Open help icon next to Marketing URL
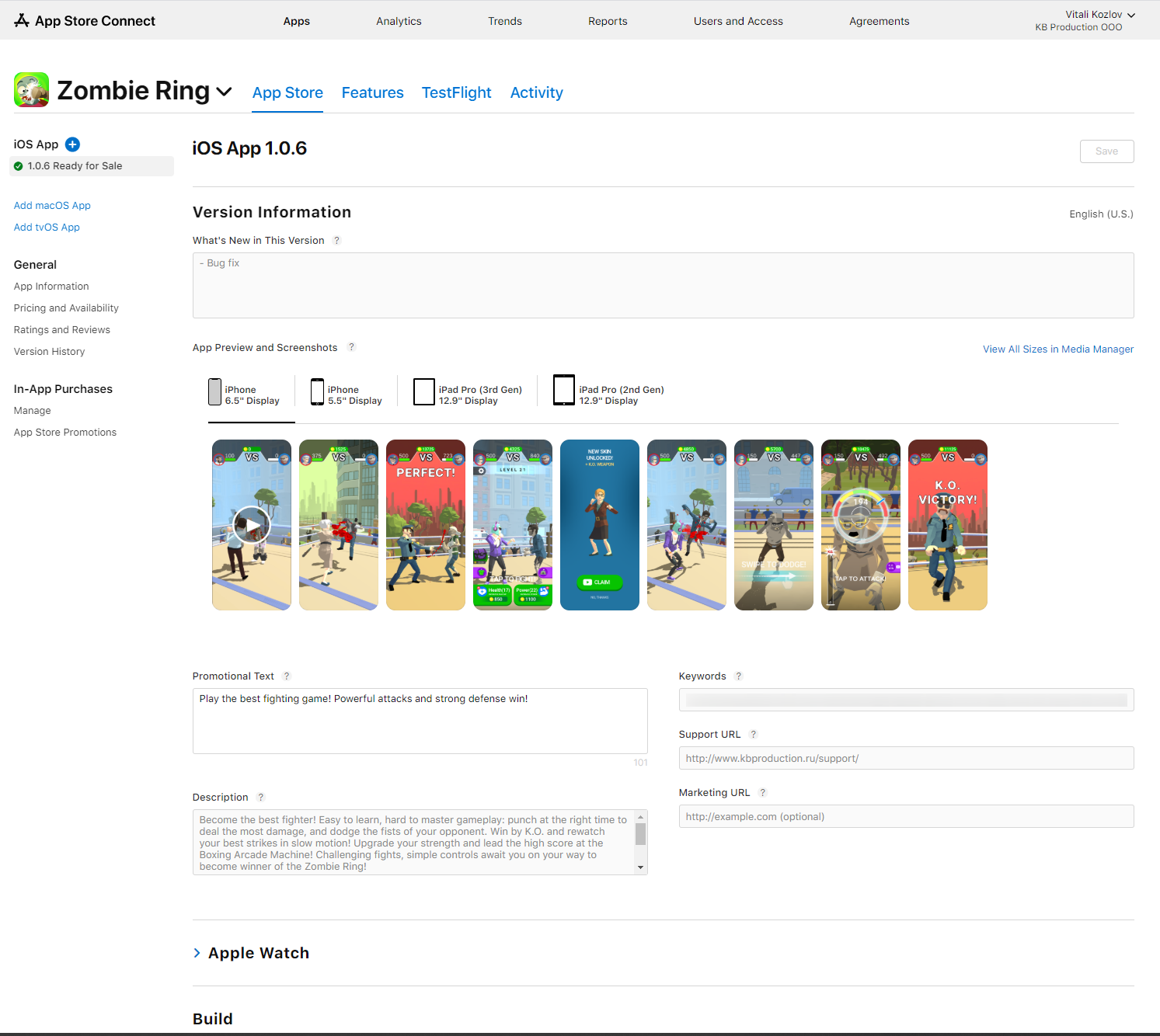The height and width of the screenshot is (1036, 1160). [763, 793]
